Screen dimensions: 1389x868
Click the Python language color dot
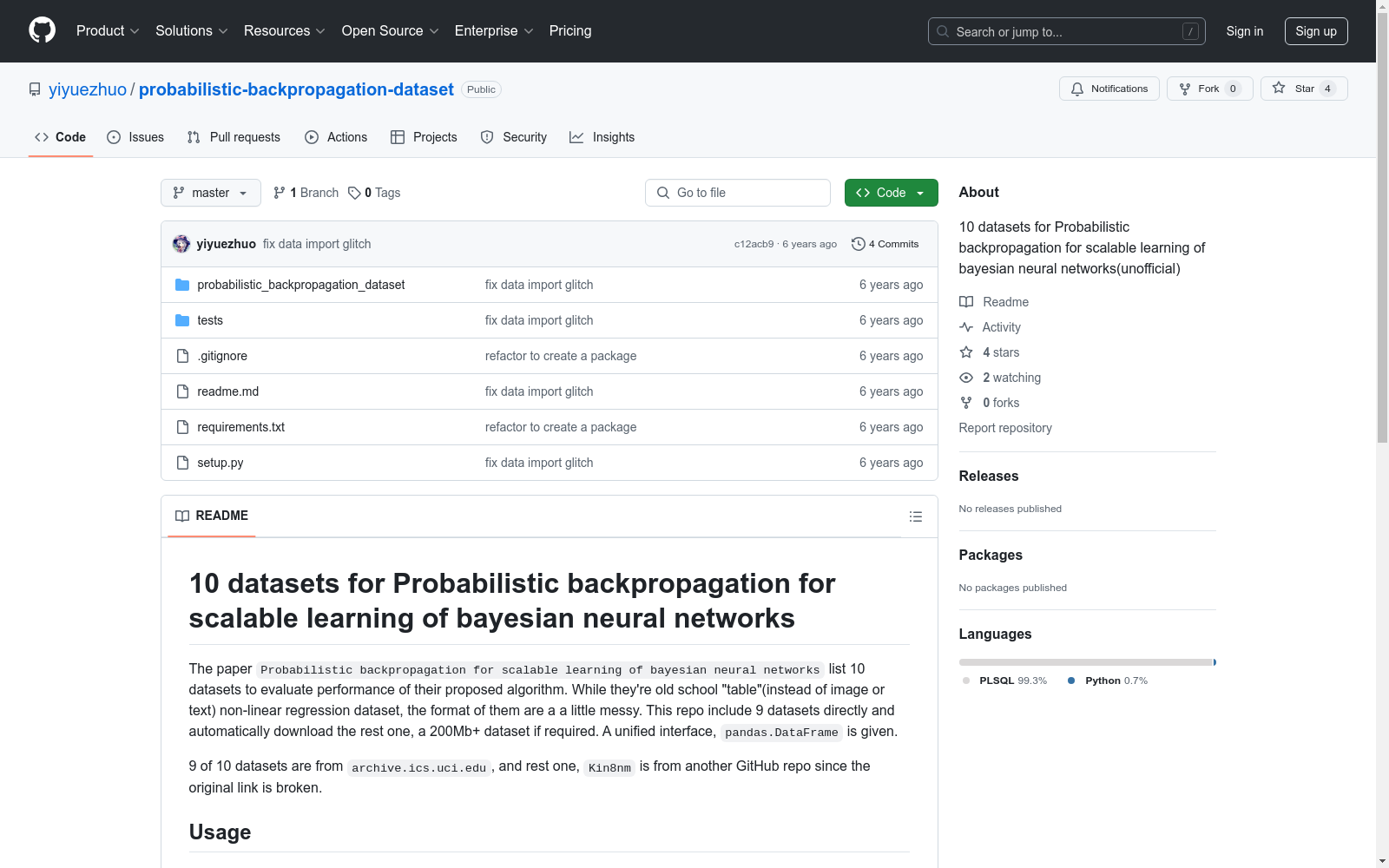click(x=1071, y=681)
